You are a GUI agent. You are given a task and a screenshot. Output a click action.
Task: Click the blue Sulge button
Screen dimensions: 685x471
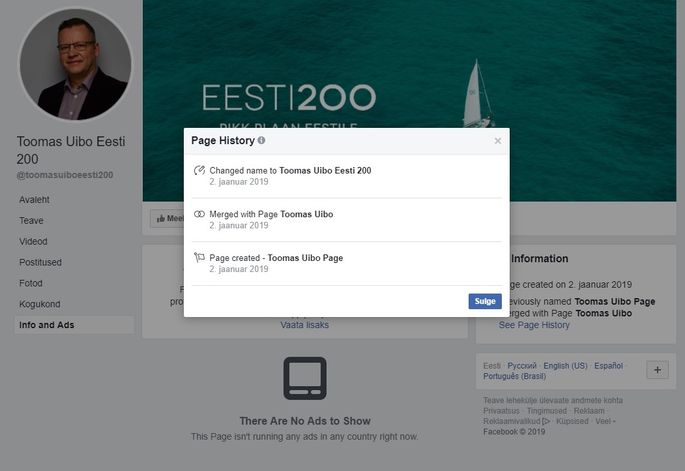485,301
